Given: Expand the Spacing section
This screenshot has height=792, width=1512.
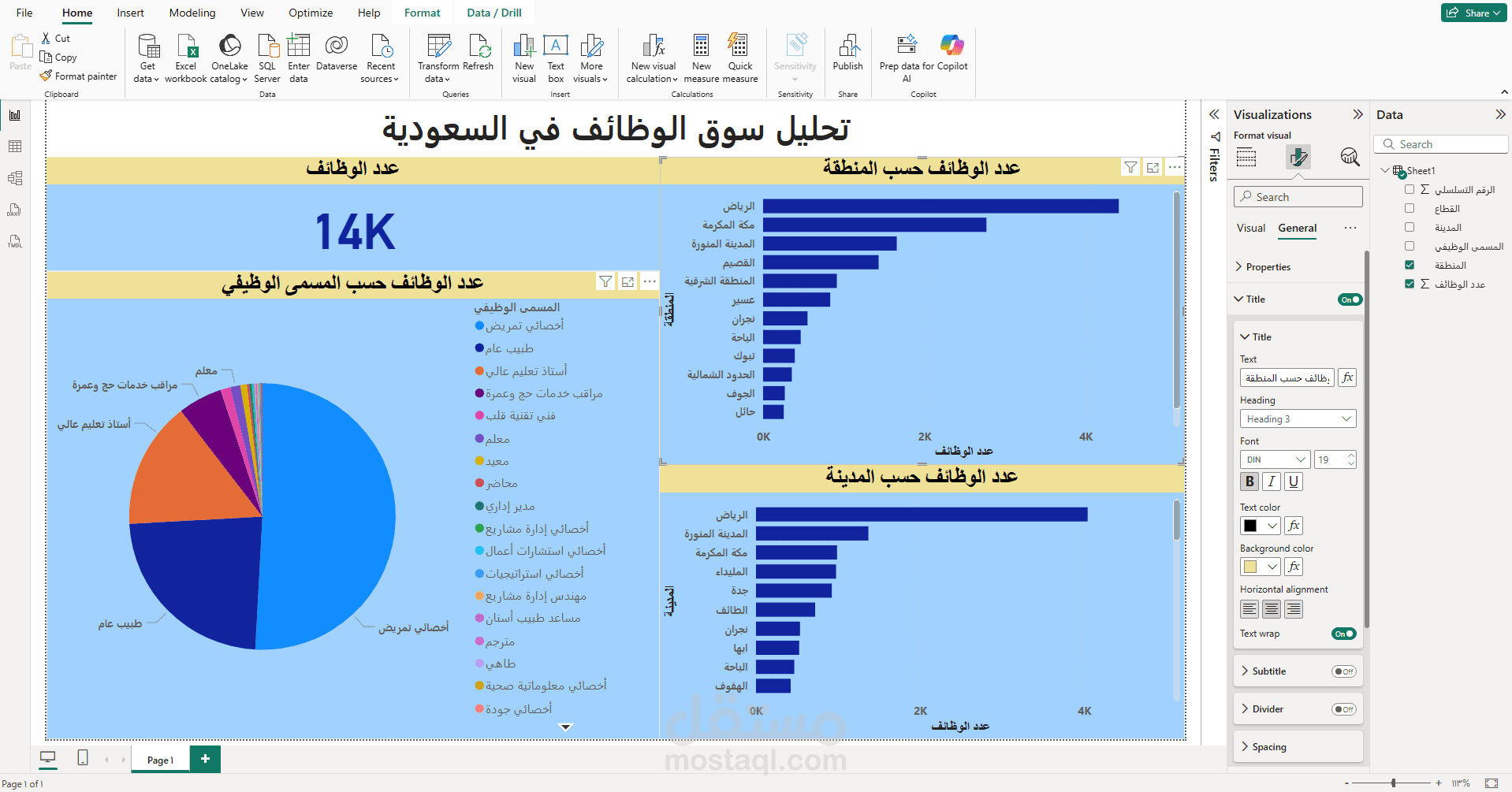Looking at the screenshot, I should tap(1269, 747).
